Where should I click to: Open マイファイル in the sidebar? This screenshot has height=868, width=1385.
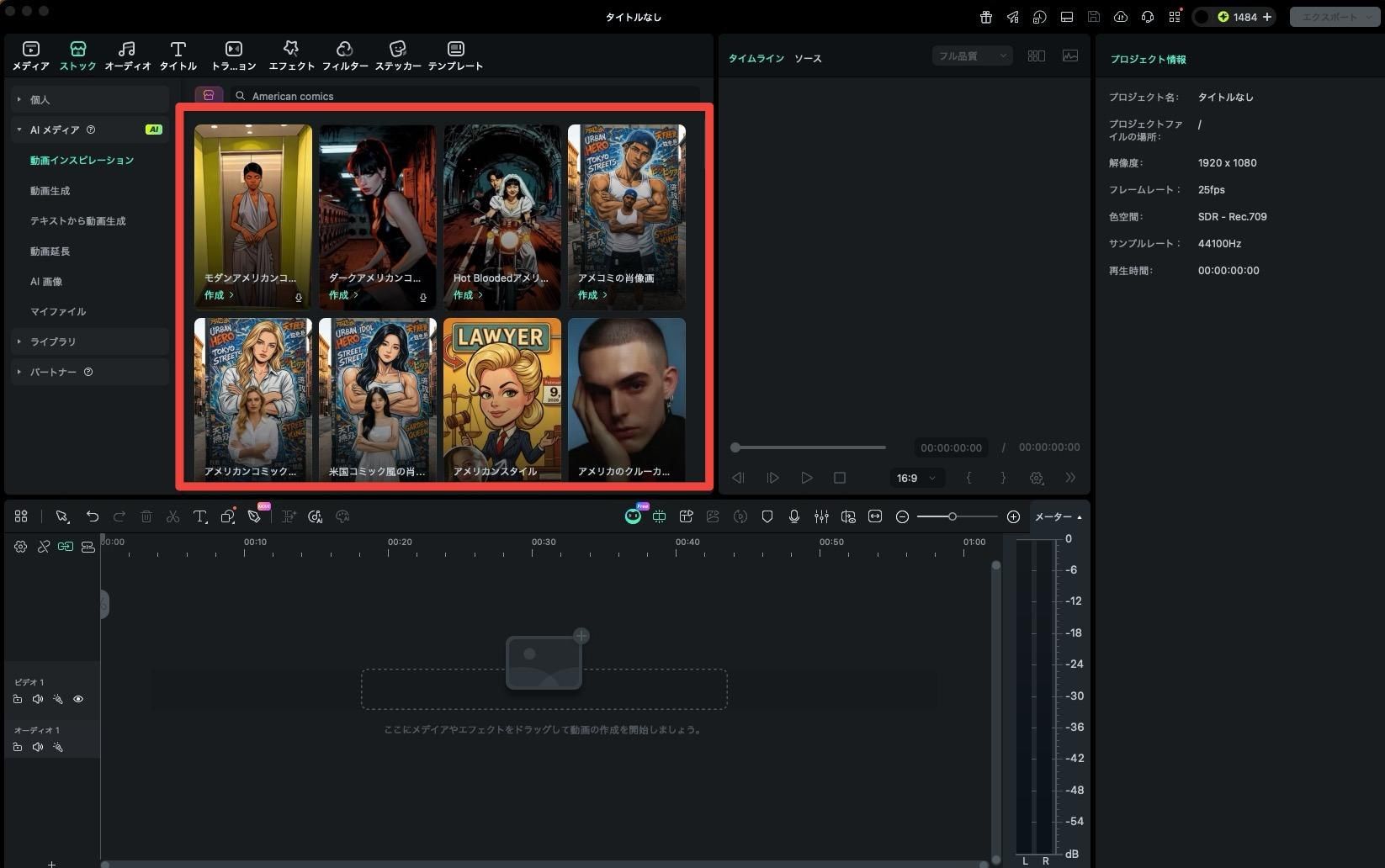point(58,312)
